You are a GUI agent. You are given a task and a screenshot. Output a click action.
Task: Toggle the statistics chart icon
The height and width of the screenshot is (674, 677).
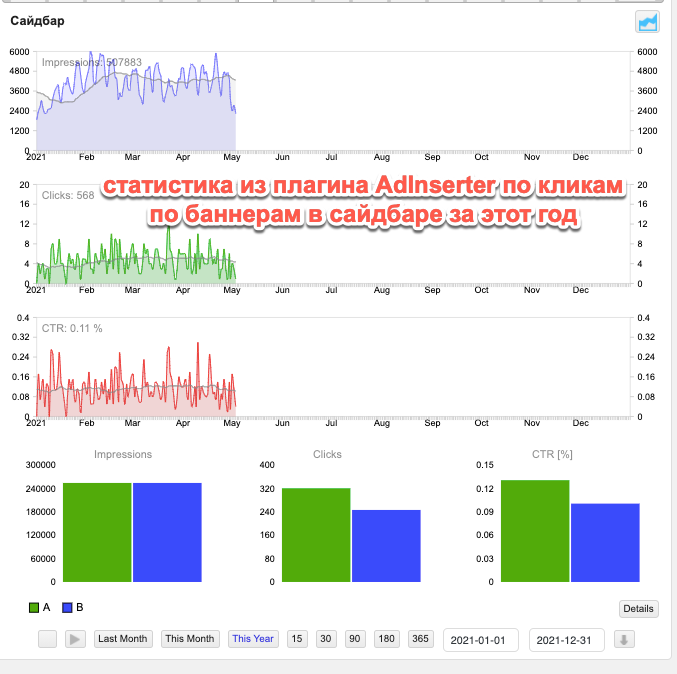coord(647,22)
